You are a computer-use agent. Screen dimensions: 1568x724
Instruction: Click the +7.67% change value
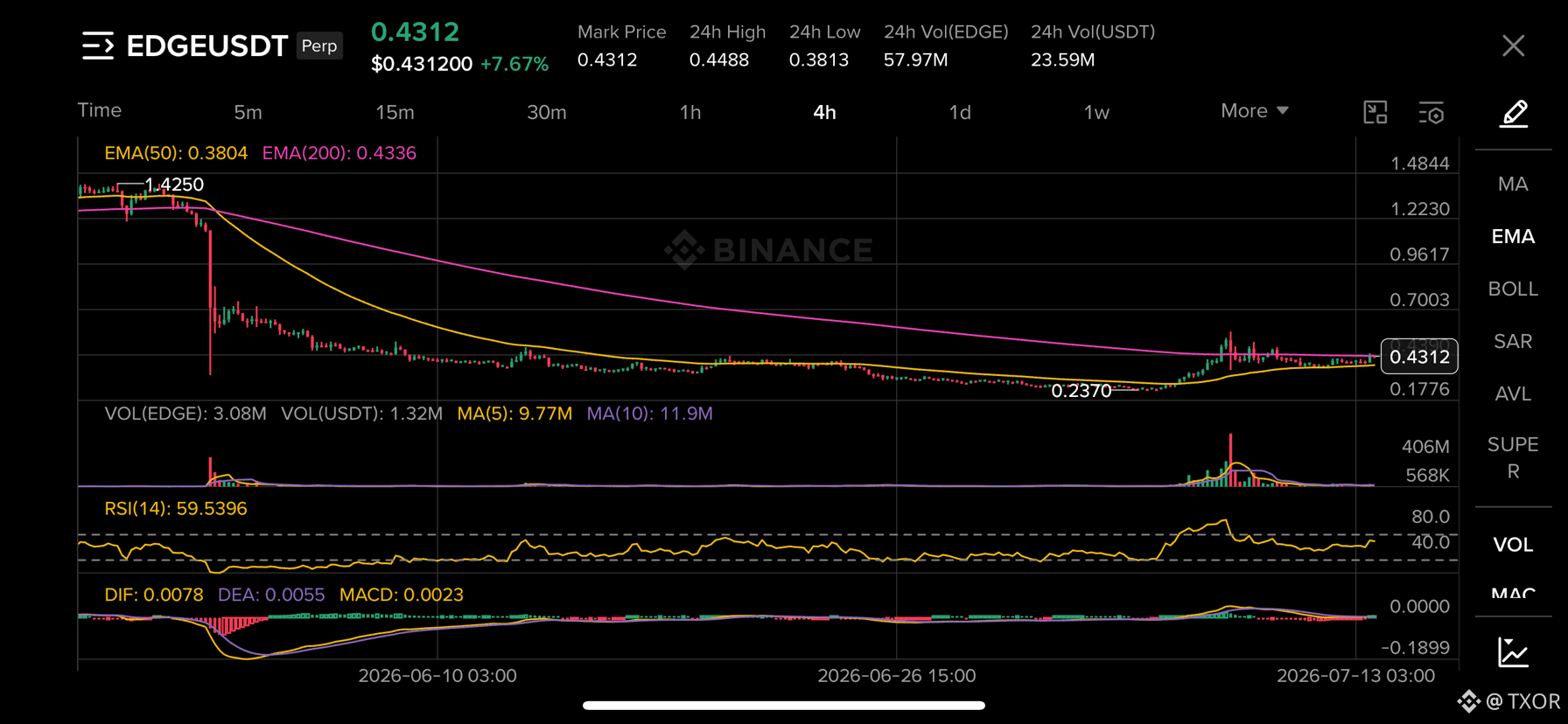(514, 64)
